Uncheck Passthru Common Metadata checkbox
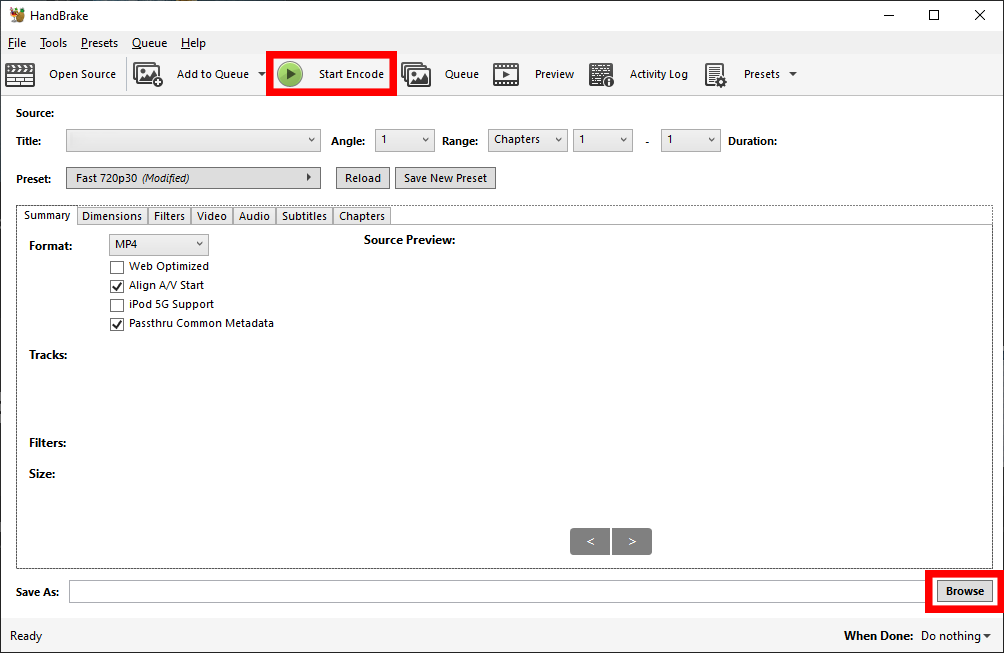The image size is (1004, 653). click(x=117, y=324)
